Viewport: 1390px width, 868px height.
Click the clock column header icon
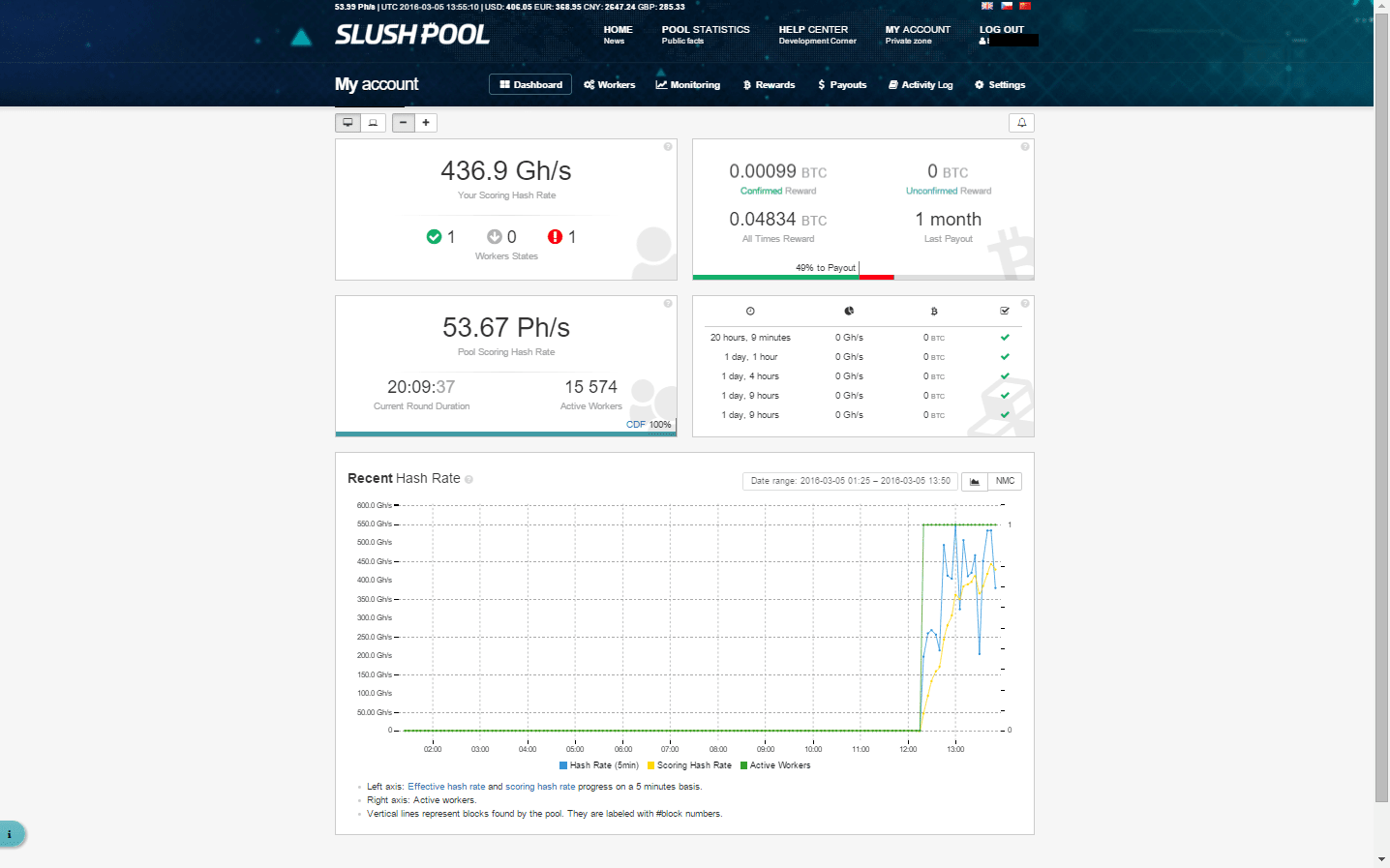tap(750, 312)
